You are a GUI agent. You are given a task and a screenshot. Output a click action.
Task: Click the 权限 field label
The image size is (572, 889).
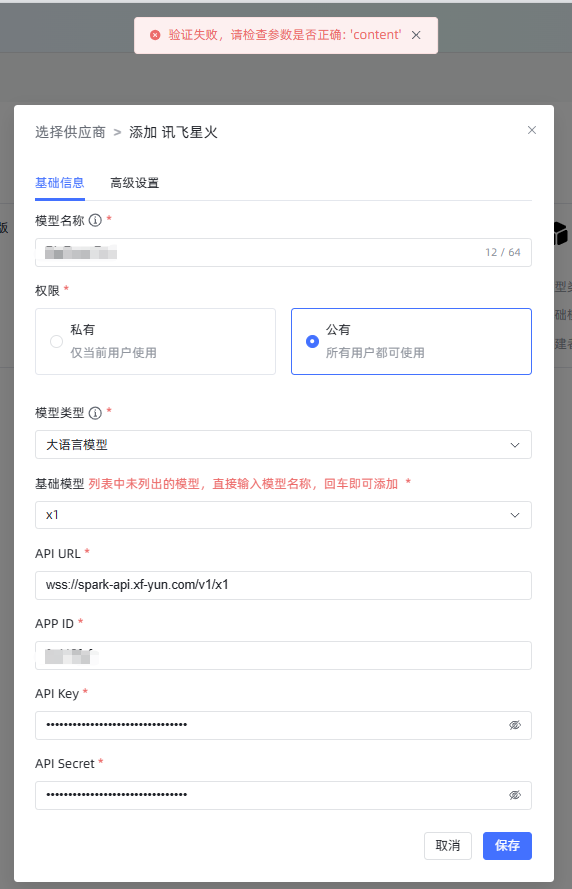(48, 290)
